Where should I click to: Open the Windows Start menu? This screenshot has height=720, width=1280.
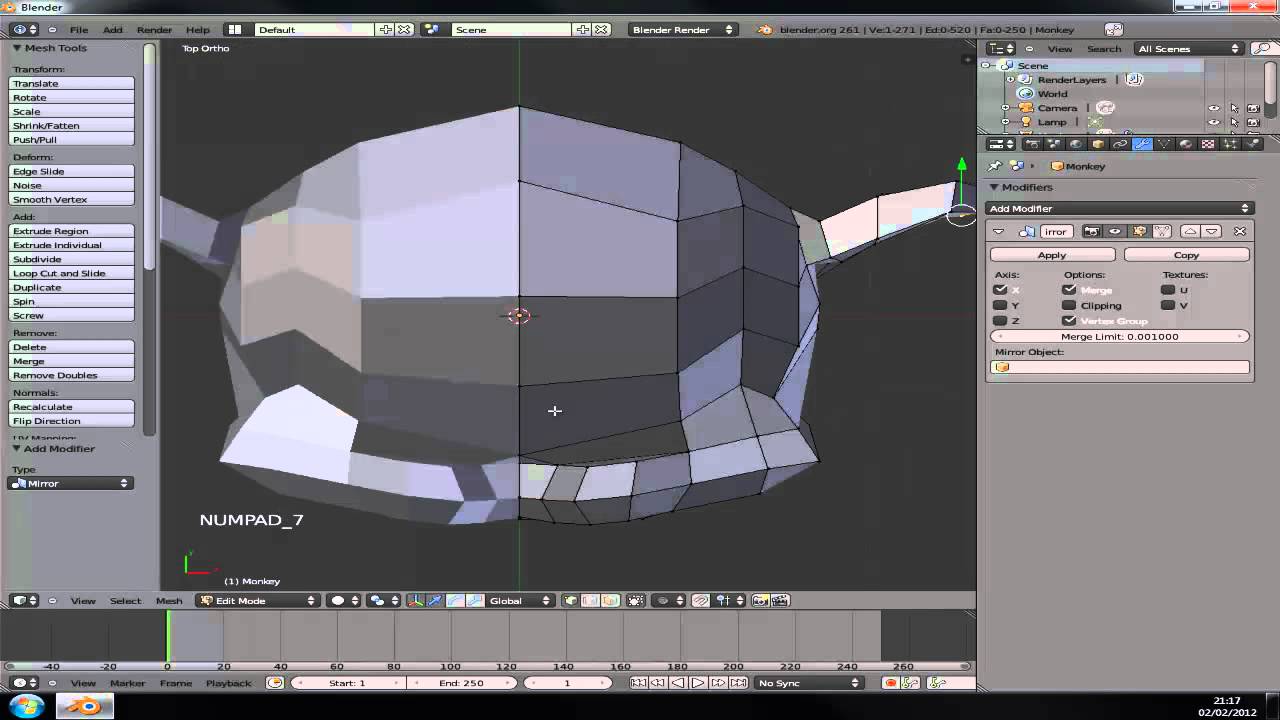pos(26,706)
